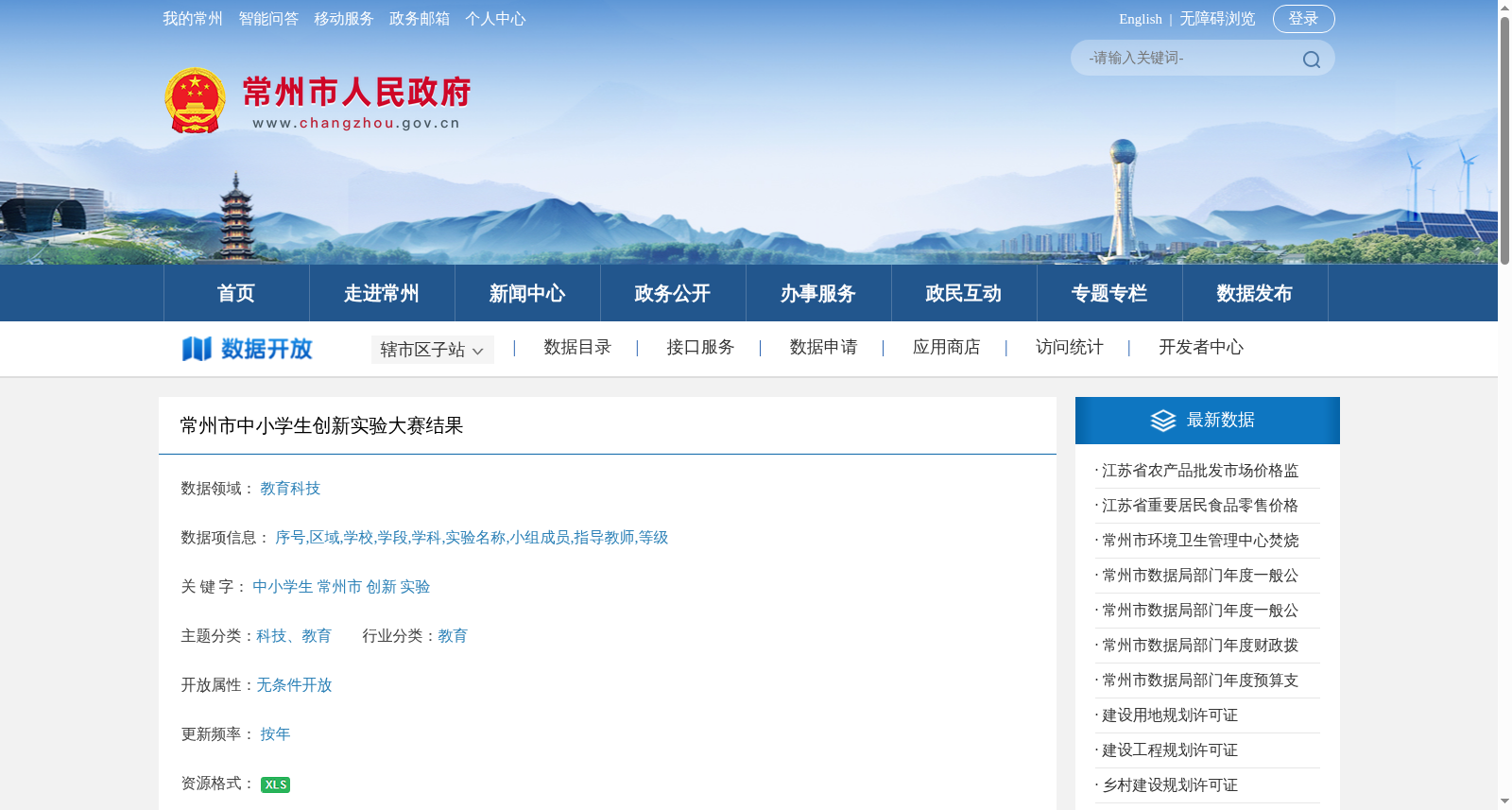This screenshot has width=1512, height=810.
Task: Click the 常州市人民政府 site title
Action: click(356, 92)
